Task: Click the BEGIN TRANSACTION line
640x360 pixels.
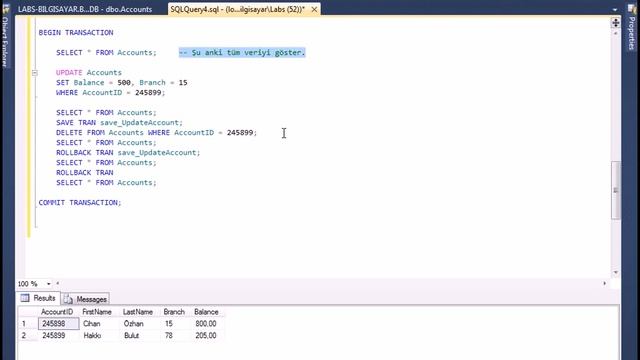Action: pos(76,33)
